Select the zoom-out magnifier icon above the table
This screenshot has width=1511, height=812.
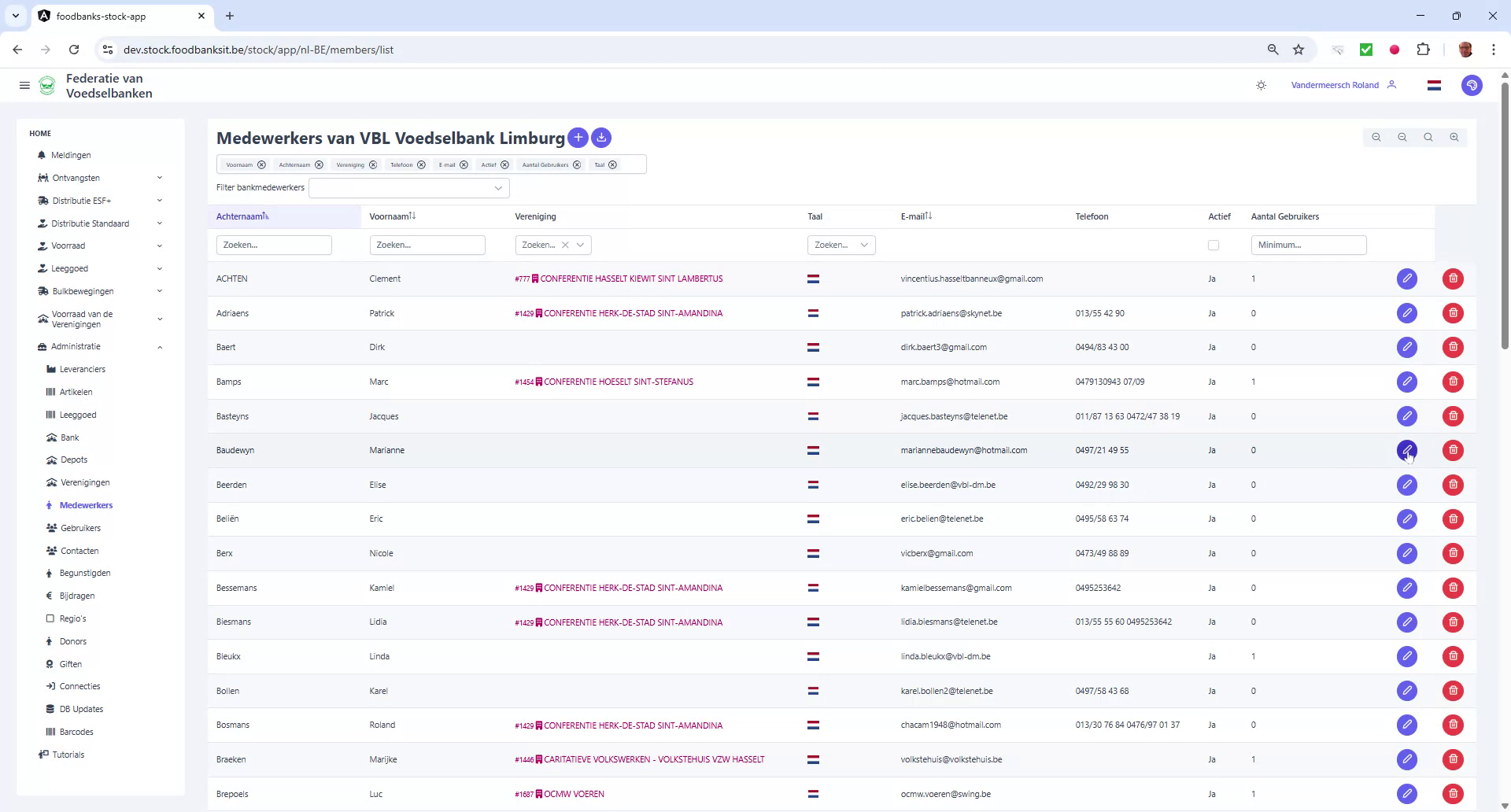click(1402, 137)
